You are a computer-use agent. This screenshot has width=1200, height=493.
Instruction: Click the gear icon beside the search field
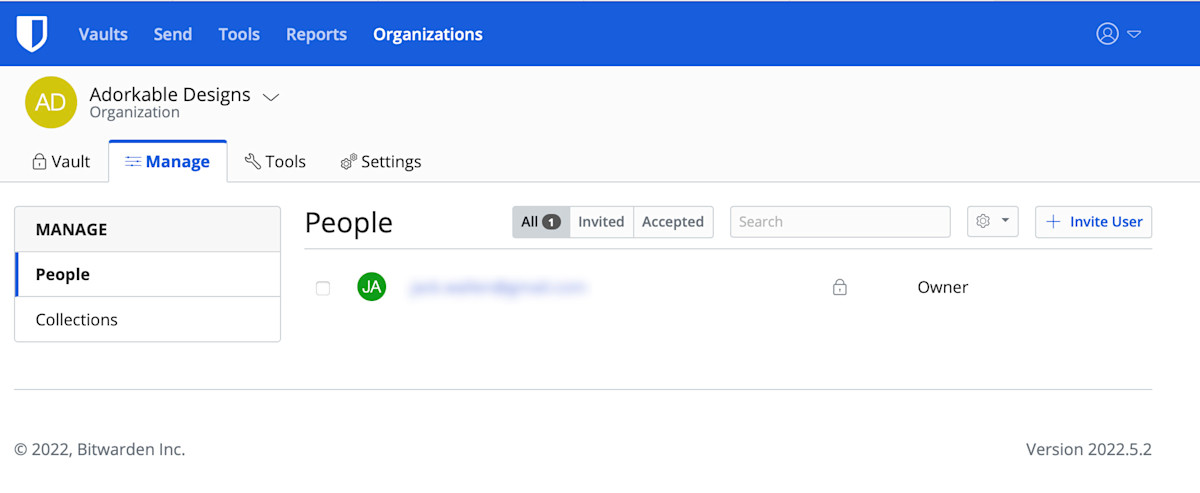[x=983, y=222]
